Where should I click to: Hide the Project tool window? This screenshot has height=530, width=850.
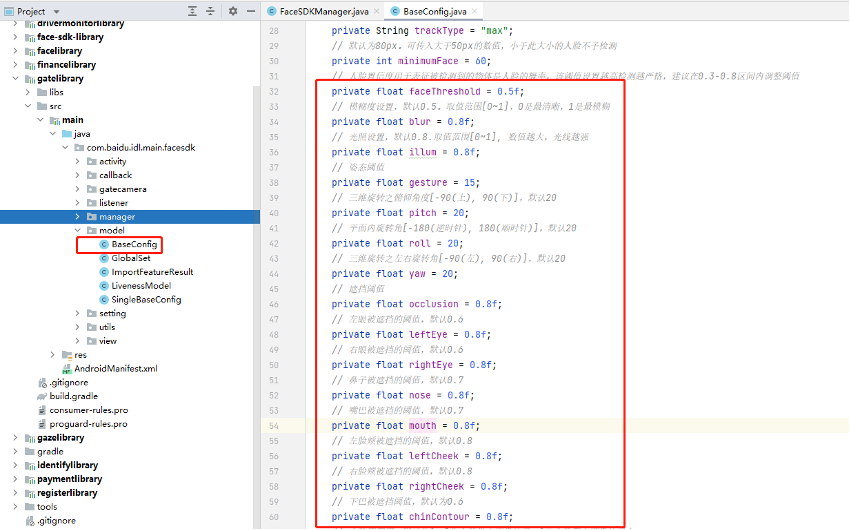click(x=250, y=11)
